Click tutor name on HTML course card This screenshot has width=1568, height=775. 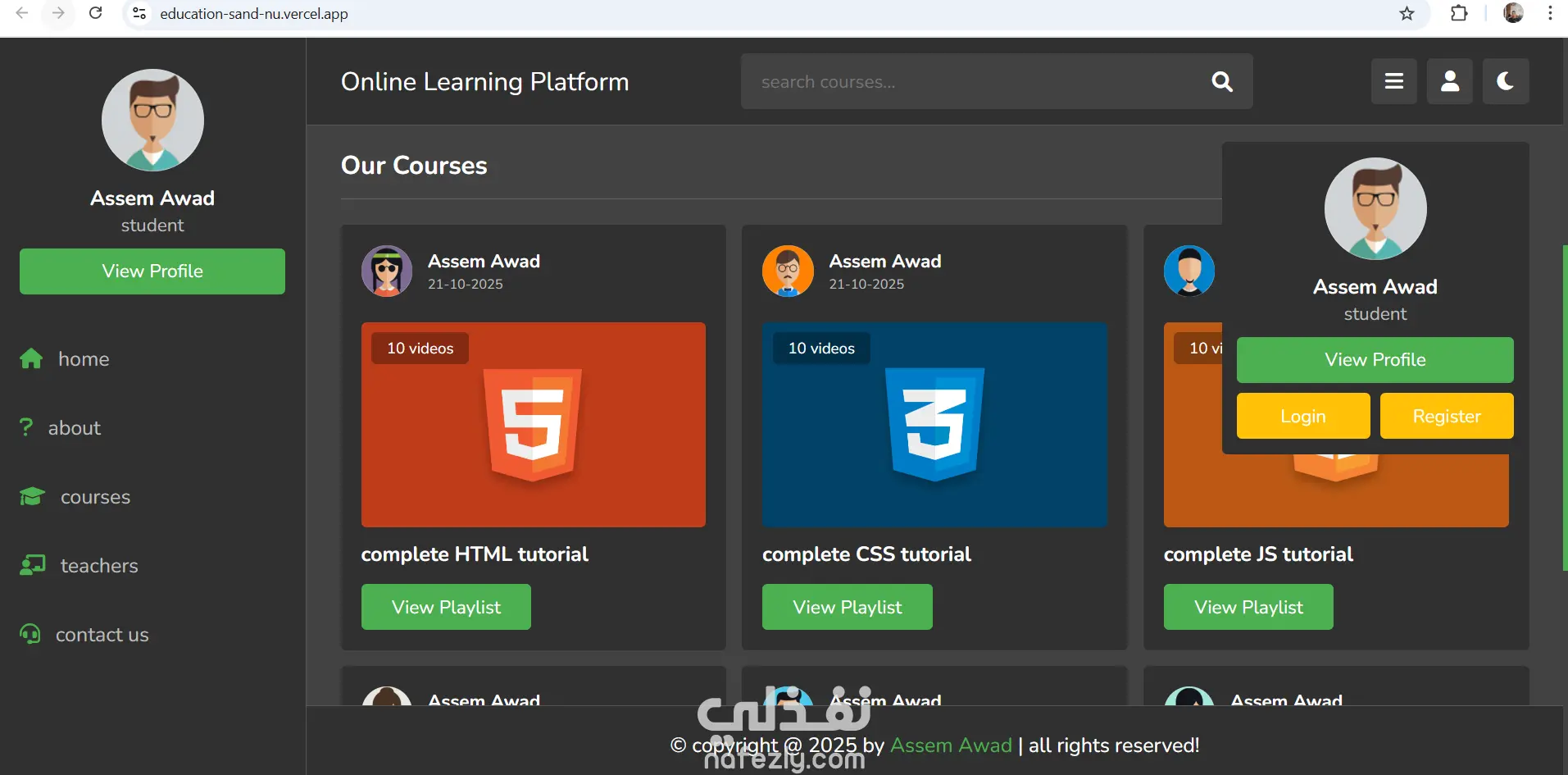(x=484, y=261)
